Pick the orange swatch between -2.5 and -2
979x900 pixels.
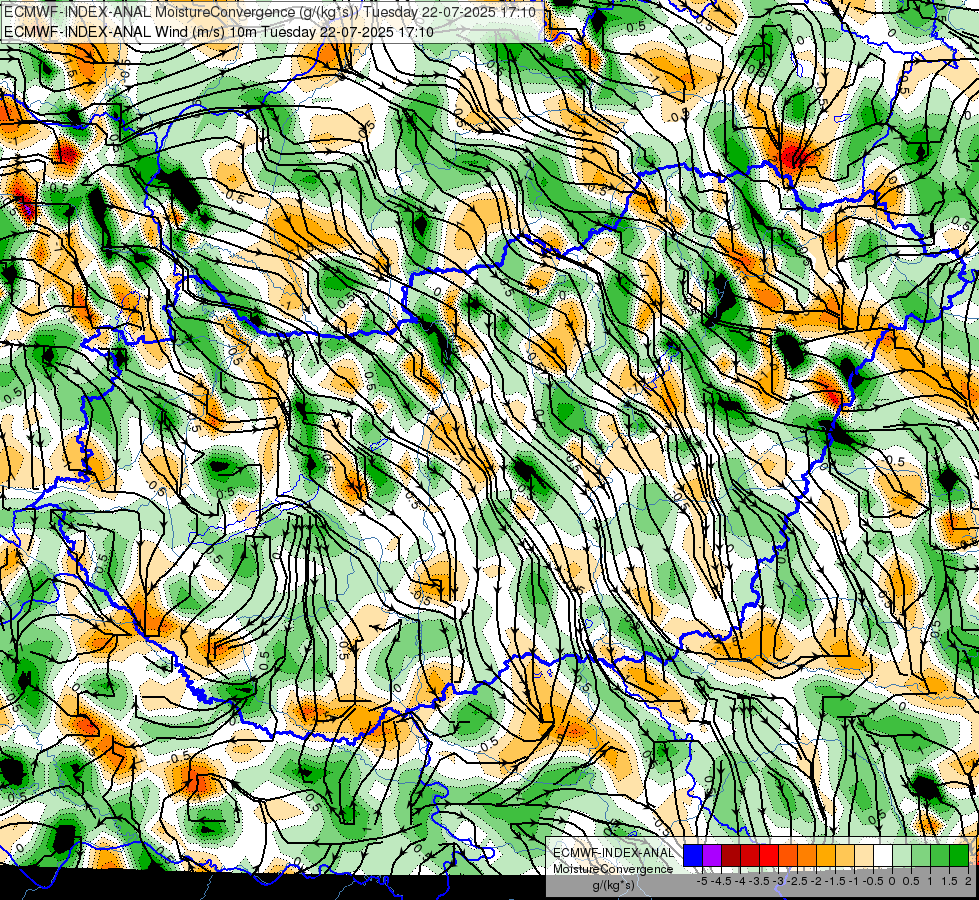[x=807, y=856]
